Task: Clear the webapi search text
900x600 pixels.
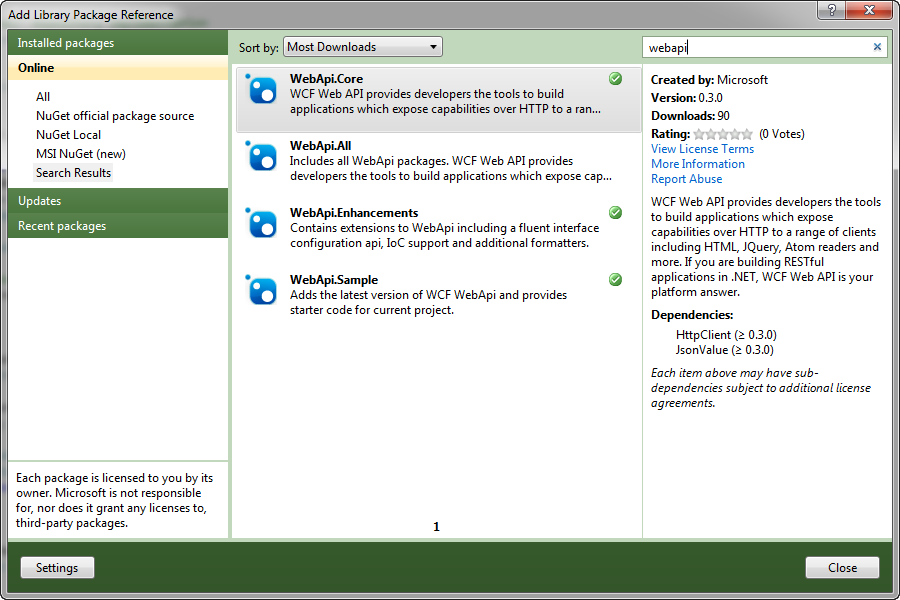Action: pos(877,47)
